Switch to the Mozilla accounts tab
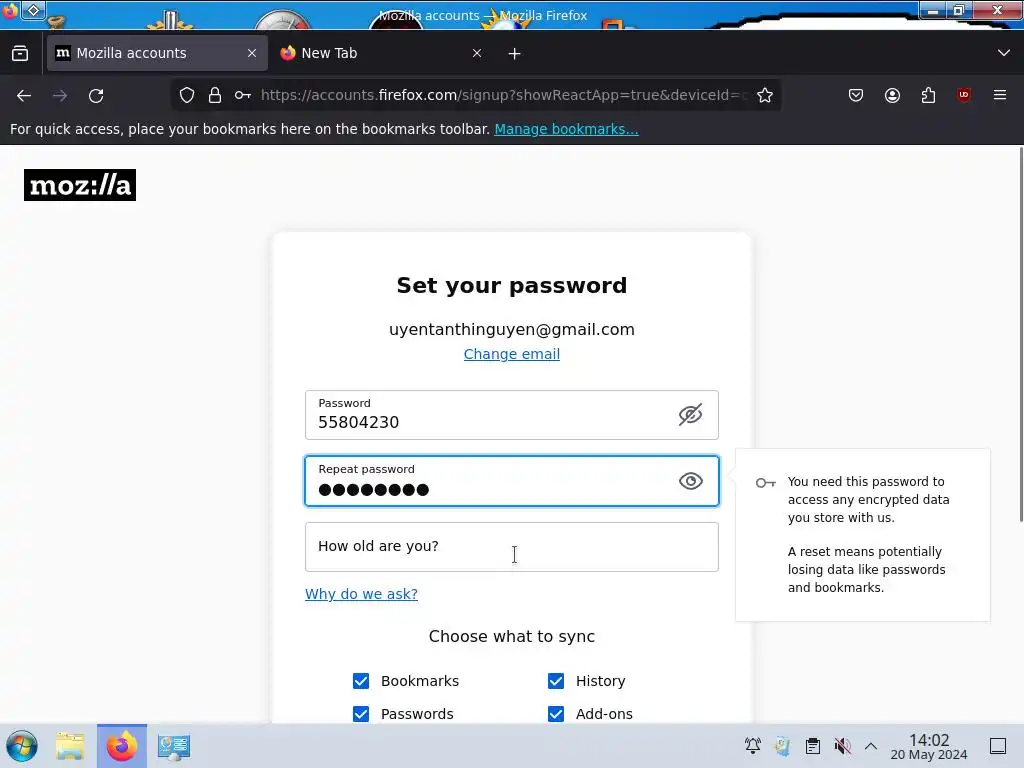The image size is (1024, 768). pyautogui.click(x=157, y=53)
